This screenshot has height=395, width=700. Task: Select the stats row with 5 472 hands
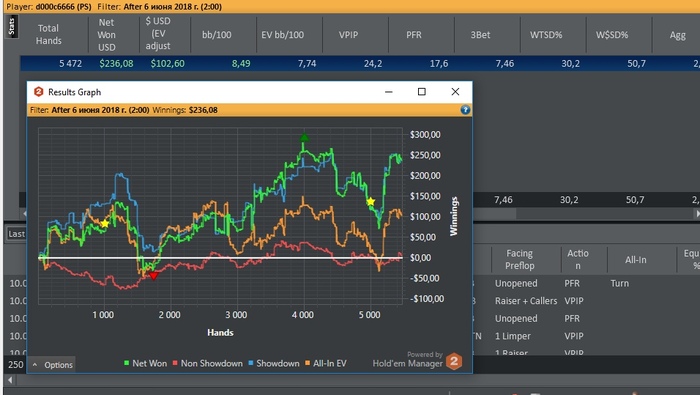coord(360,63)
